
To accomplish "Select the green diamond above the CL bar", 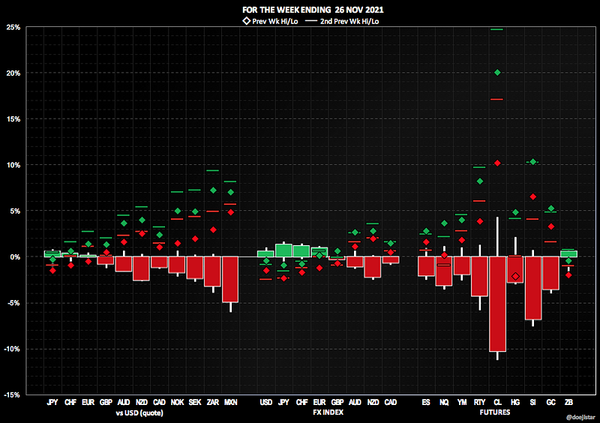I will (x=497, y=73).
